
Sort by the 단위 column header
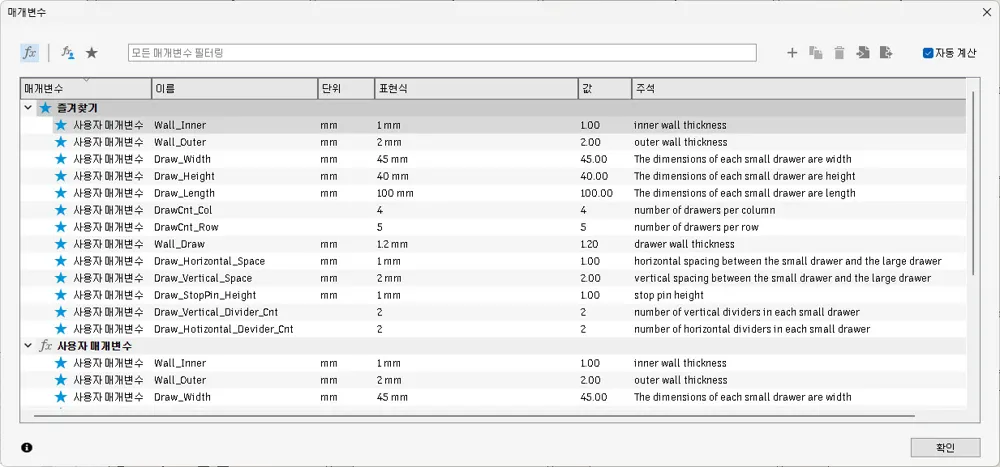pyautogui.click(x=346, y=88)
